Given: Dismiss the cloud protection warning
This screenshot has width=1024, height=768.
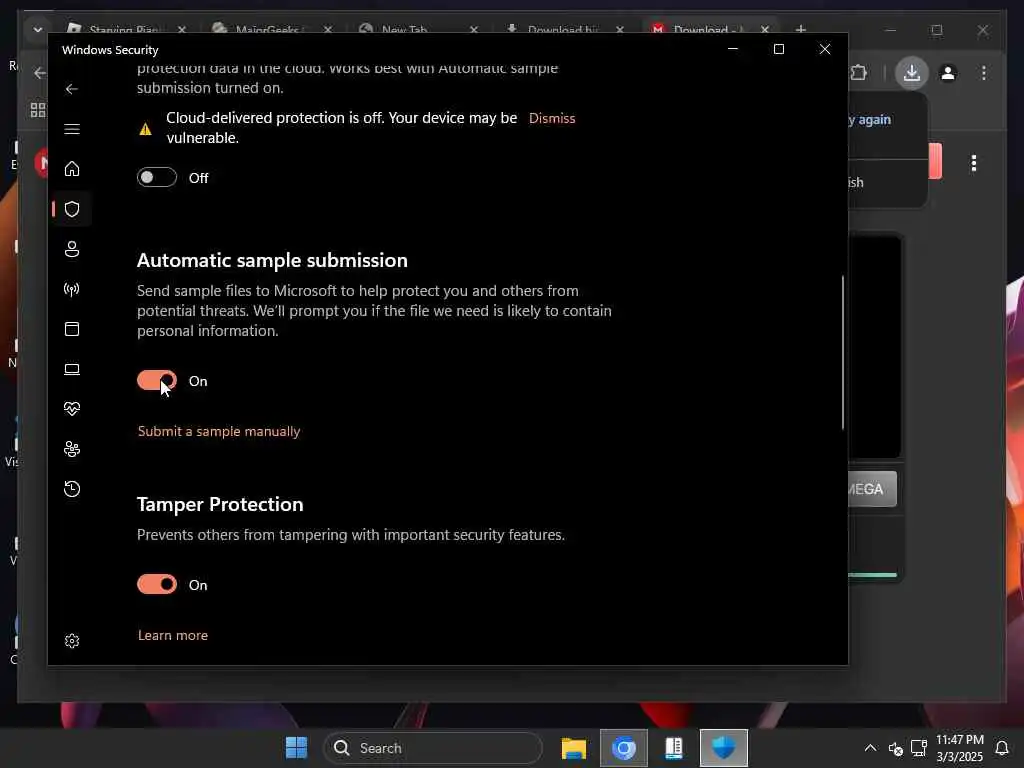Looking at the screenshot, I should tap(552, 118).
